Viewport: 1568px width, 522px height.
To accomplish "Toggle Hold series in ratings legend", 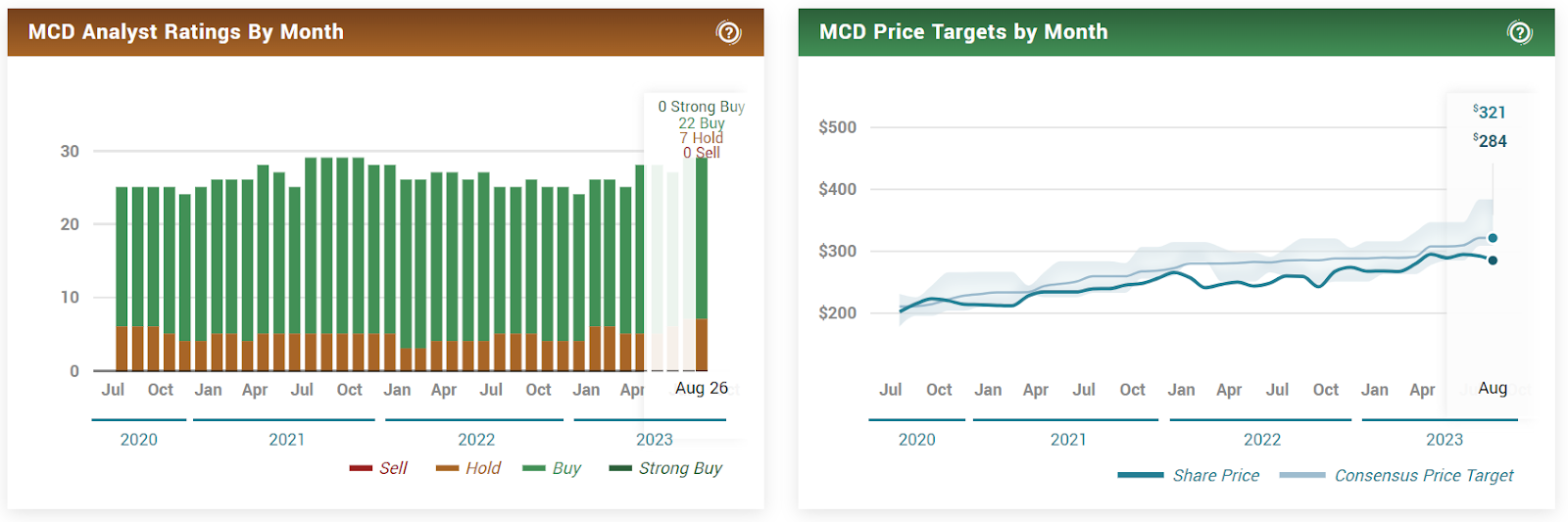I will [x=468, y=468].
